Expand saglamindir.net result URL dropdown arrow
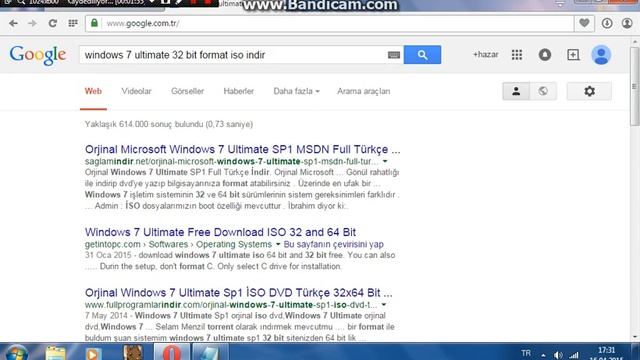Viewport: 640px width, 360px height. (385, 161)
